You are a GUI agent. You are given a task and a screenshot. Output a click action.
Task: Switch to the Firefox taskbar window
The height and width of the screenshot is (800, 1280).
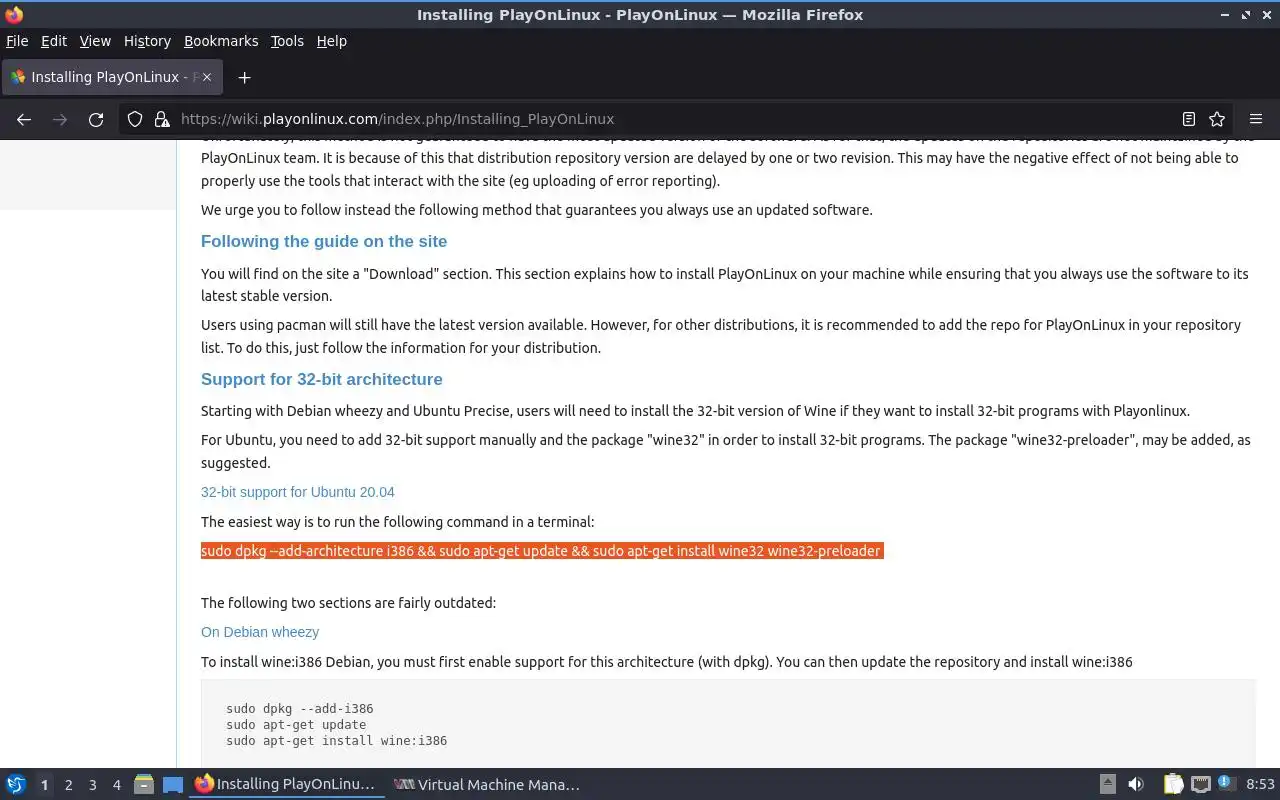click(285, 784)
